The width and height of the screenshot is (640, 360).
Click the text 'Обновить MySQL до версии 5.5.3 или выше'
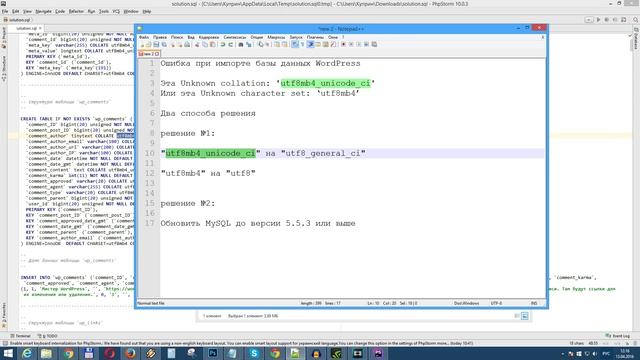(258, 224)
